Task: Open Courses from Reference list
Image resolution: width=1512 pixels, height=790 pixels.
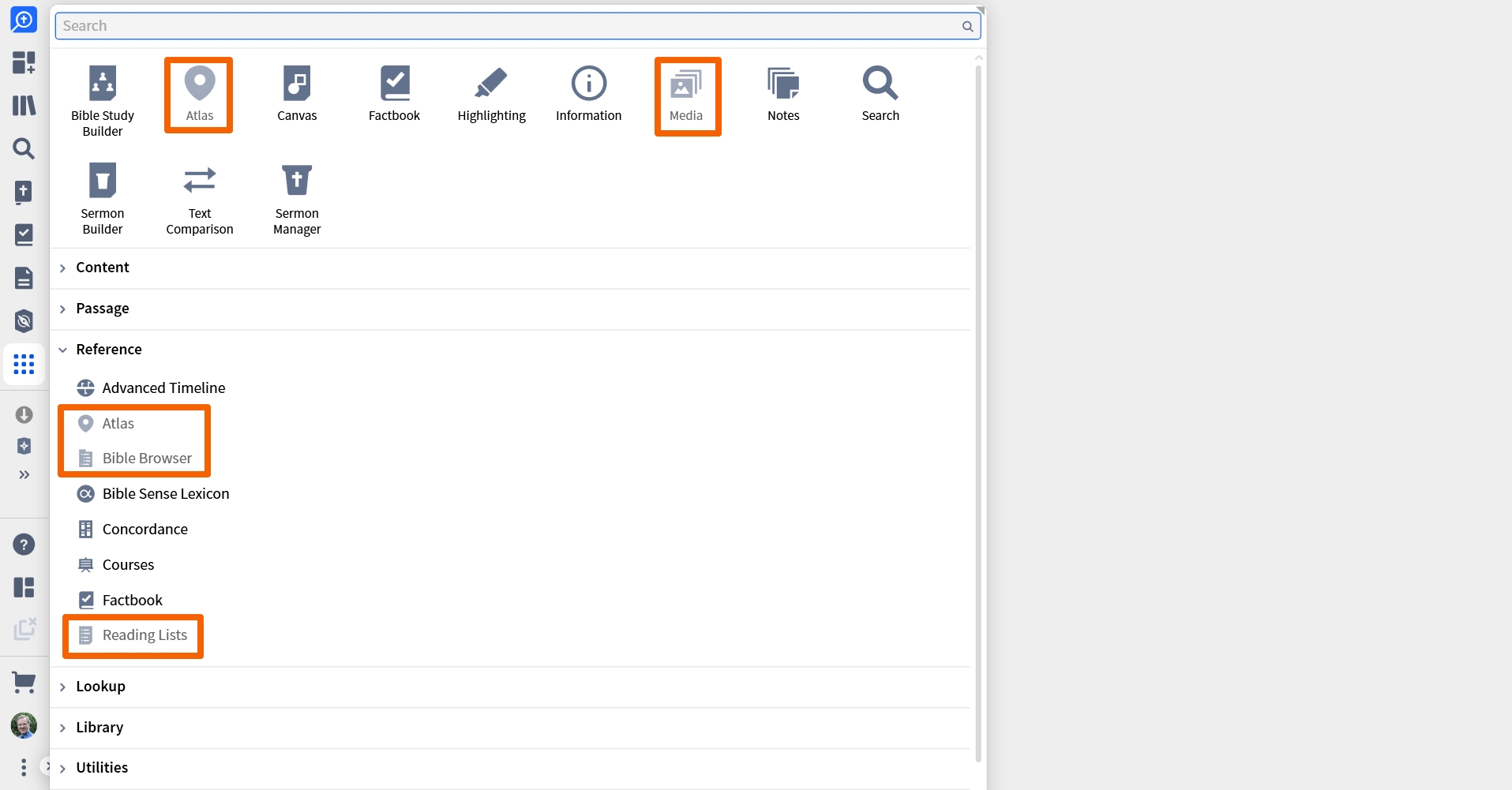Action: (115, 565)
